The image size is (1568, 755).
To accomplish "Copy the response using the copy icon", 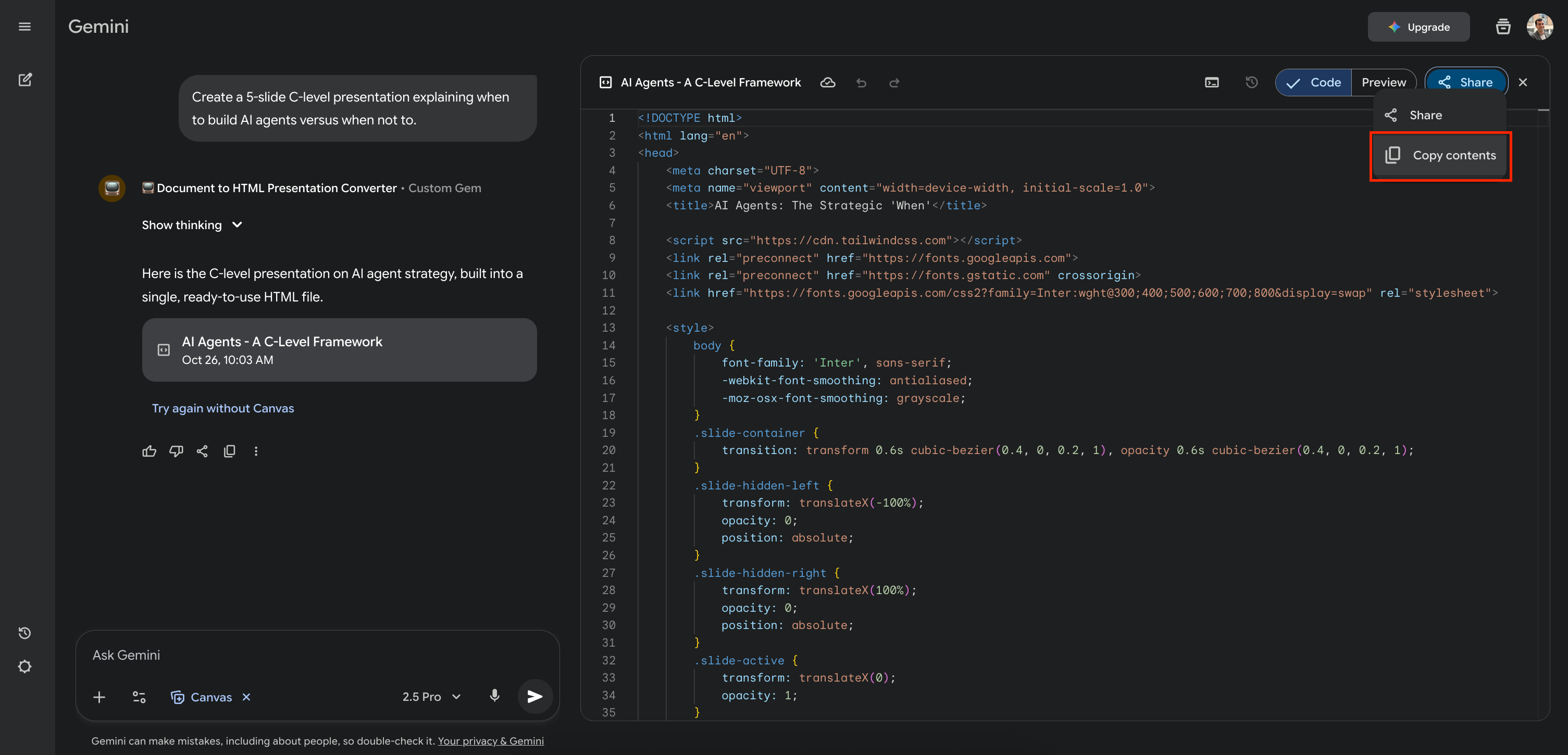I will coord(230,451).
